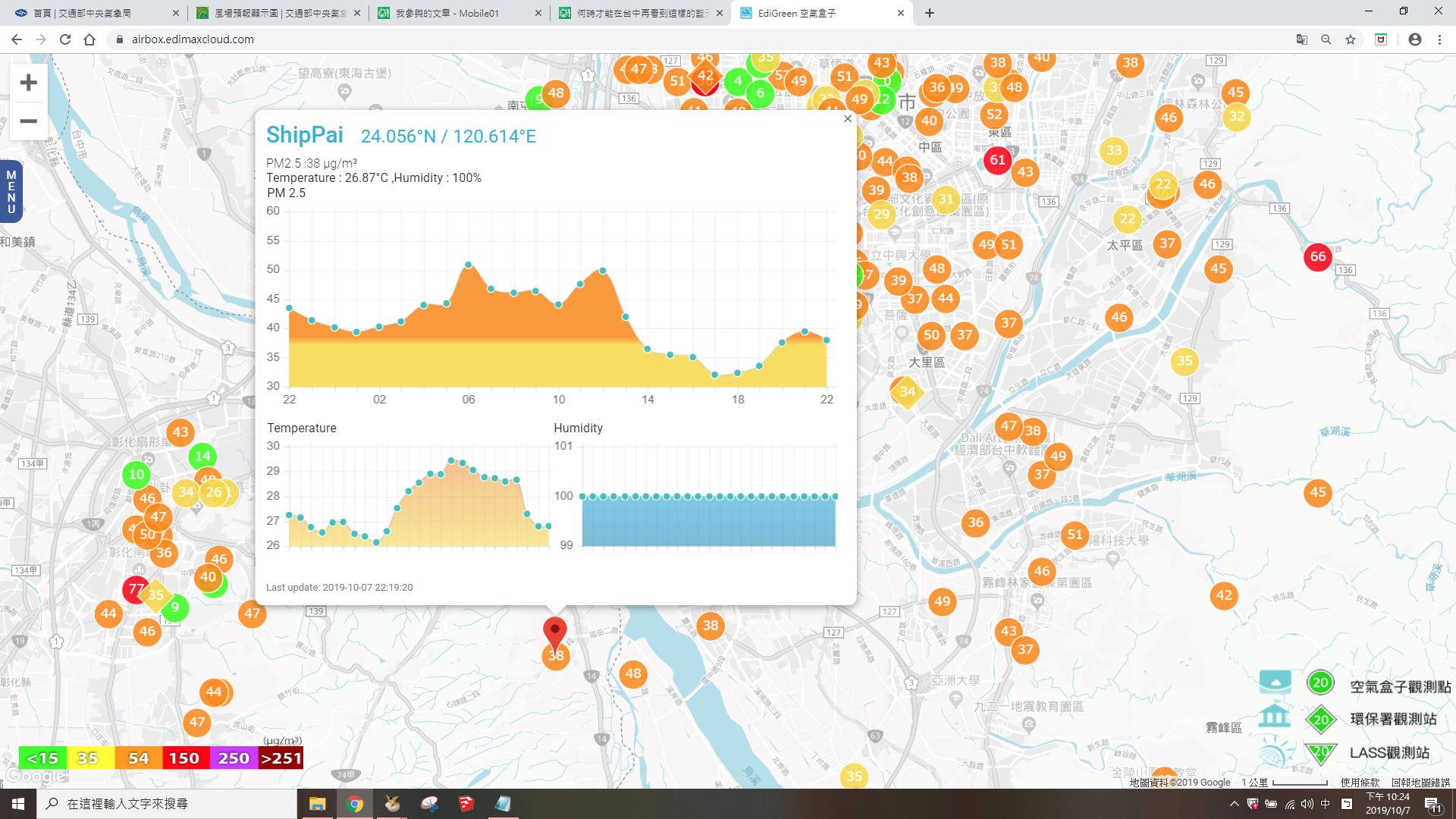
Task: Zoom out the map with minus button
Action: (x=28, y=121)
